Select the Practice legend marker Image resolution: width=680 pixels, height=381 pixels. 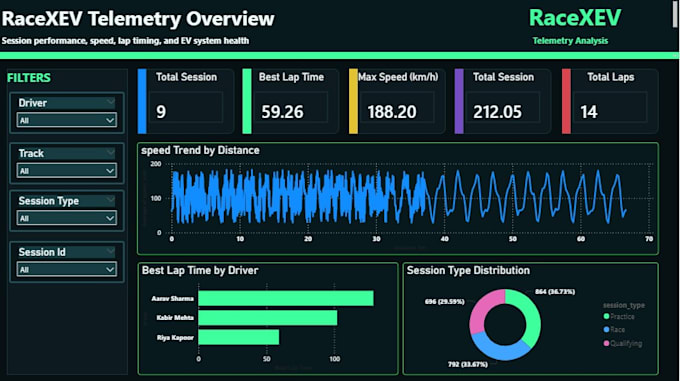(606, 316)
